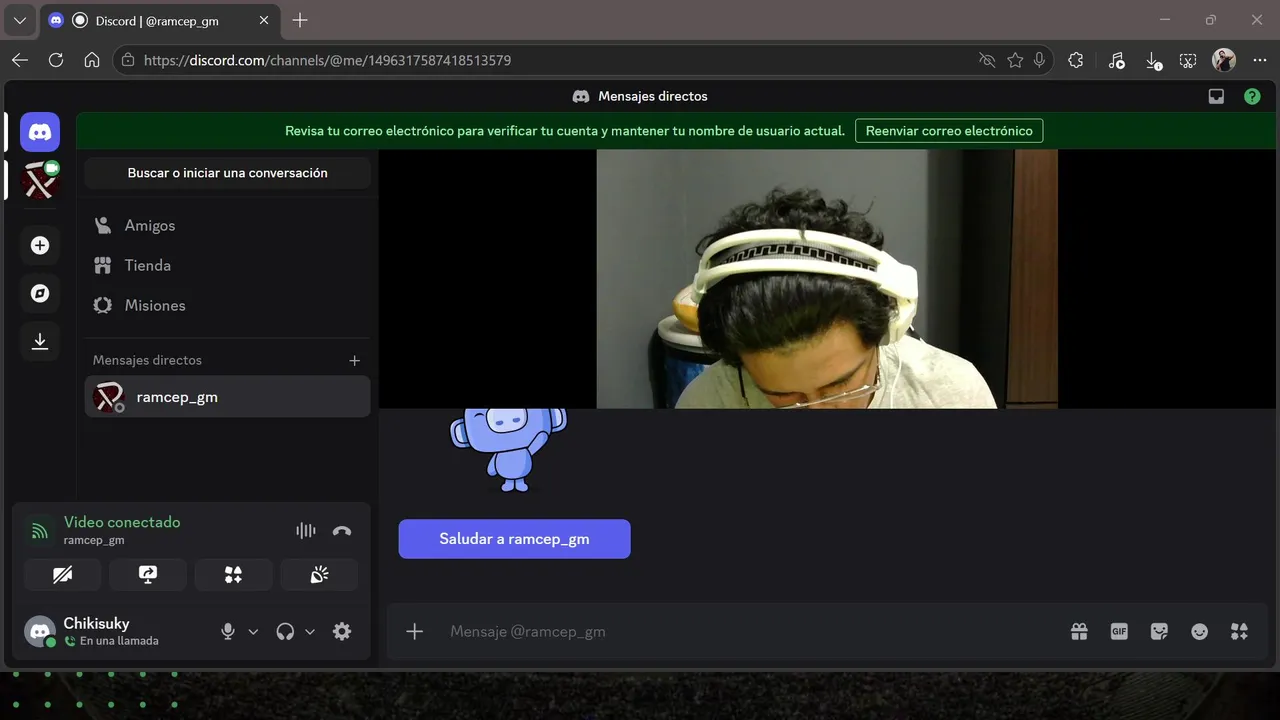Open Amigos section

click(x=228, y=226)
